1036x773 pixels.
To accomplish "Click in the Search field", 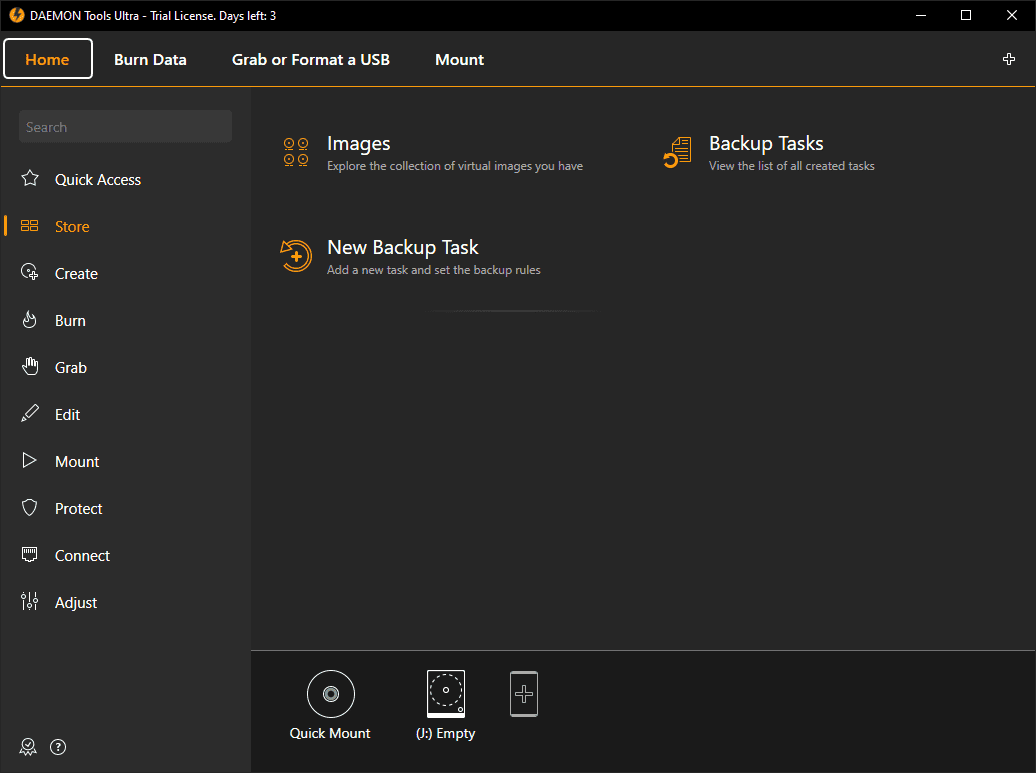I will click(x=125, y=127).
